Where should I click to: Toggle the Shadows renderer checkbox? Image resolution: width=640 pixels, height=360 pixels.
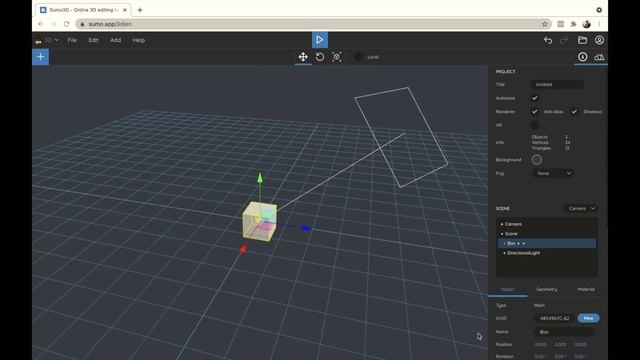[x=574, y=111]
